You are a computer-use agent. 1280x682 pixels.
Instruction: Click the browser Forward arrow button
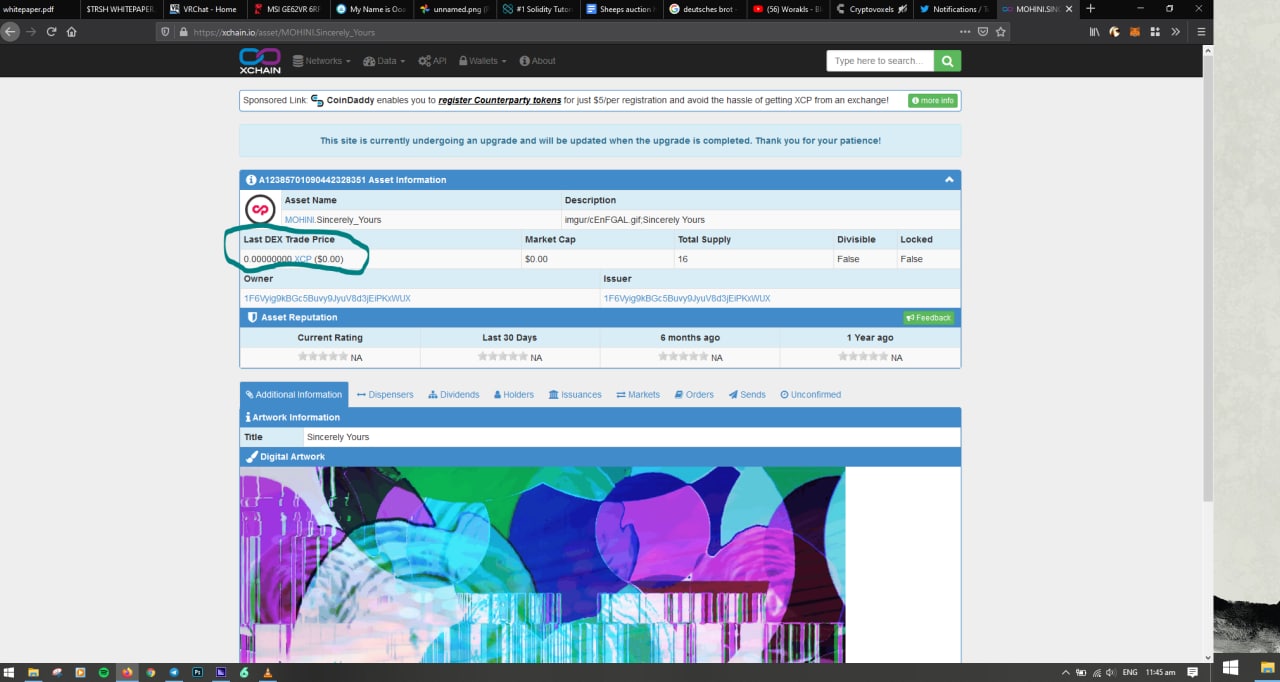point(31,31)
